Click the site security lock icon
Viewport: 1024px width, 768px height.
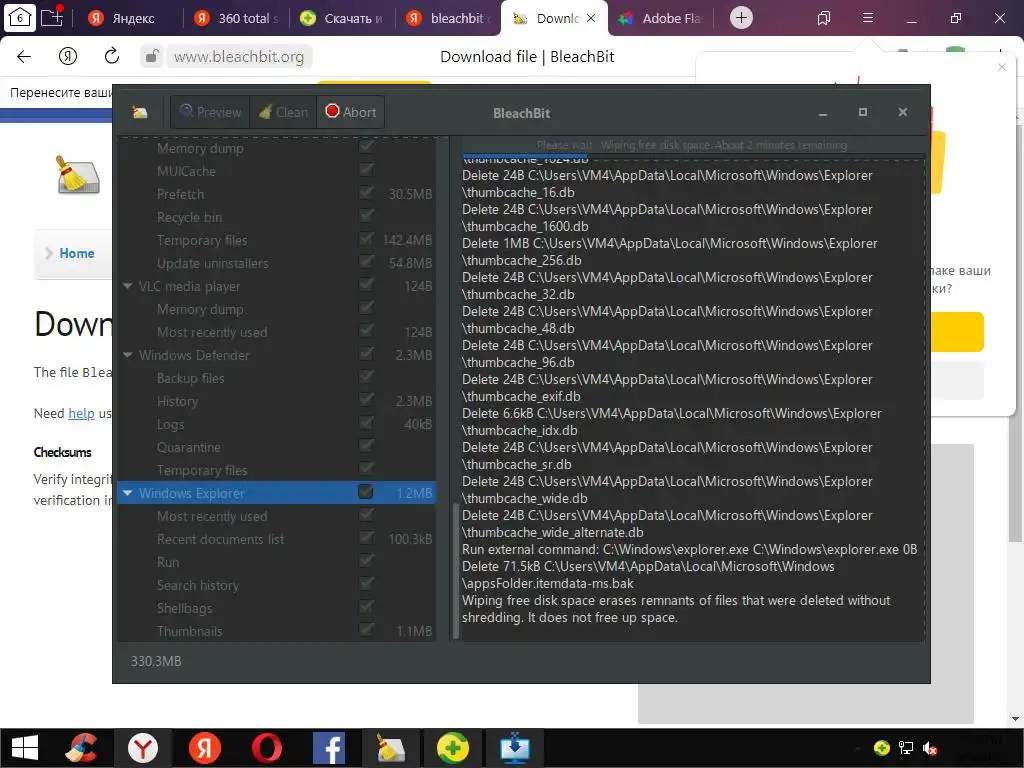click(152, 56)
